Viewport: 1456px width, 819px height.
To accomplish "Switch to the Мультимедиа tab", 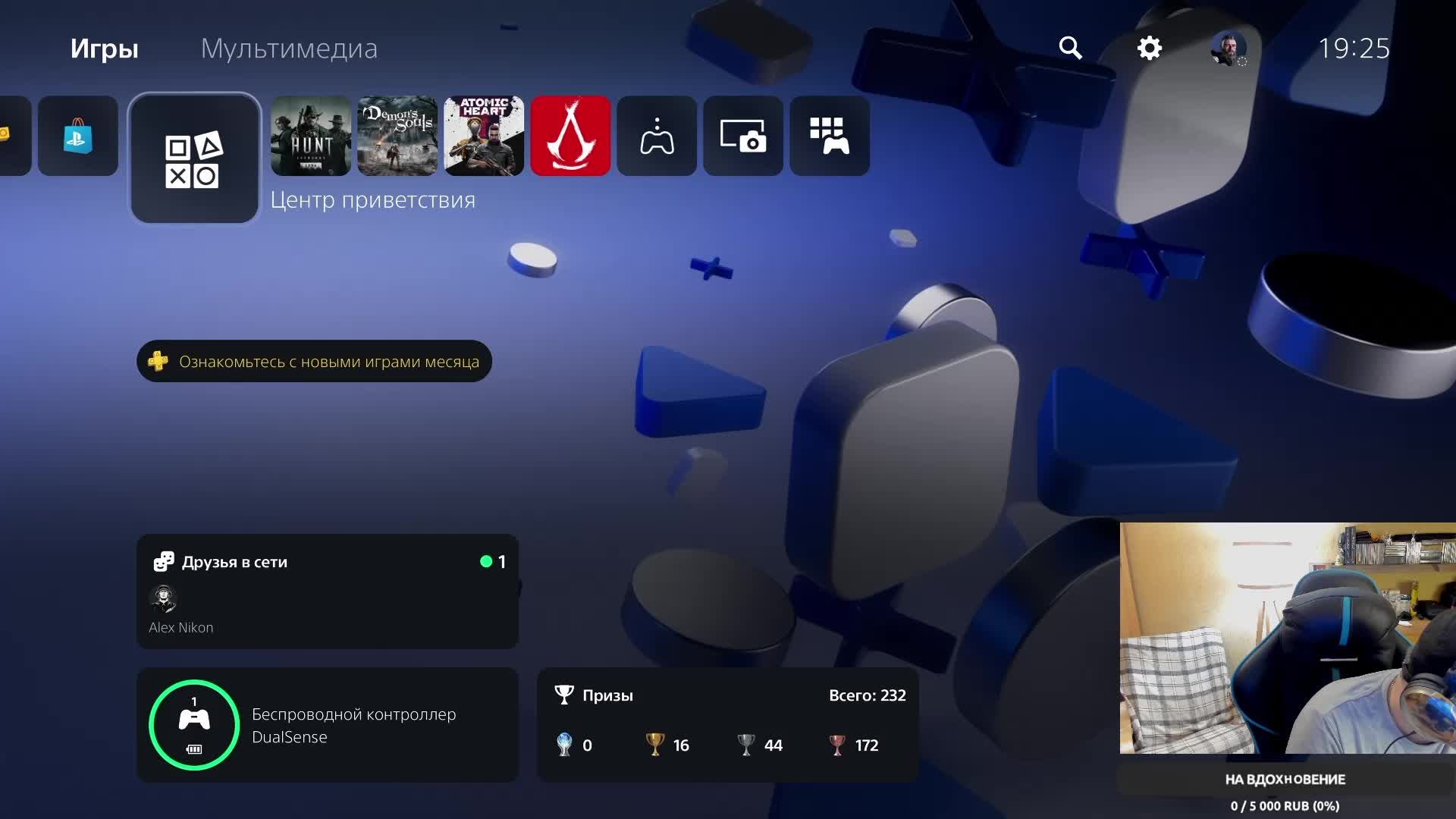I will coord(288,49).
